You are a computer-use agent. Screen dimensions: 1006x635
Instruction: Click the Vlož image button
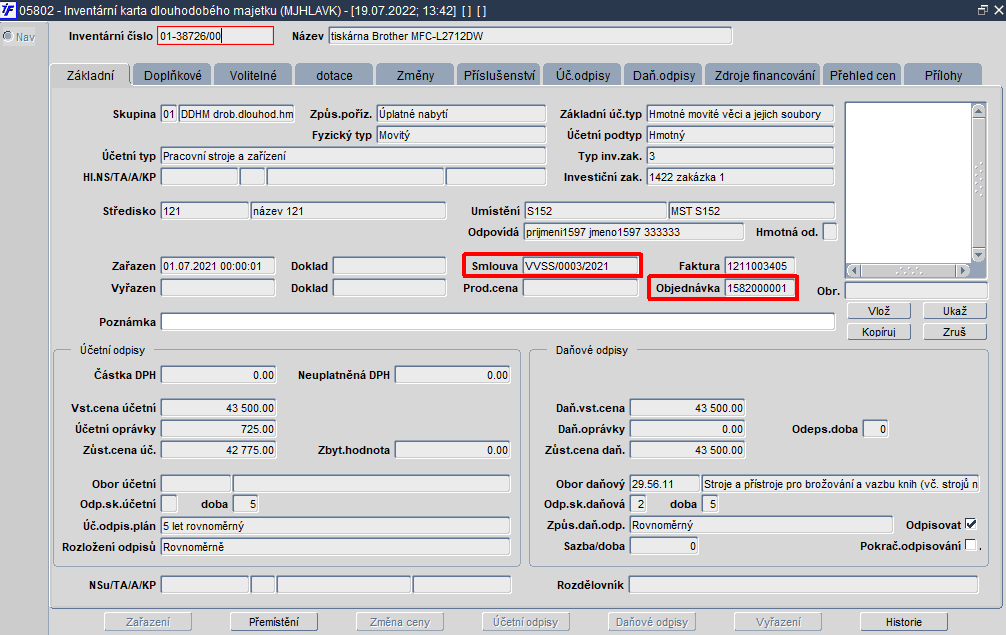click(879, 311)
